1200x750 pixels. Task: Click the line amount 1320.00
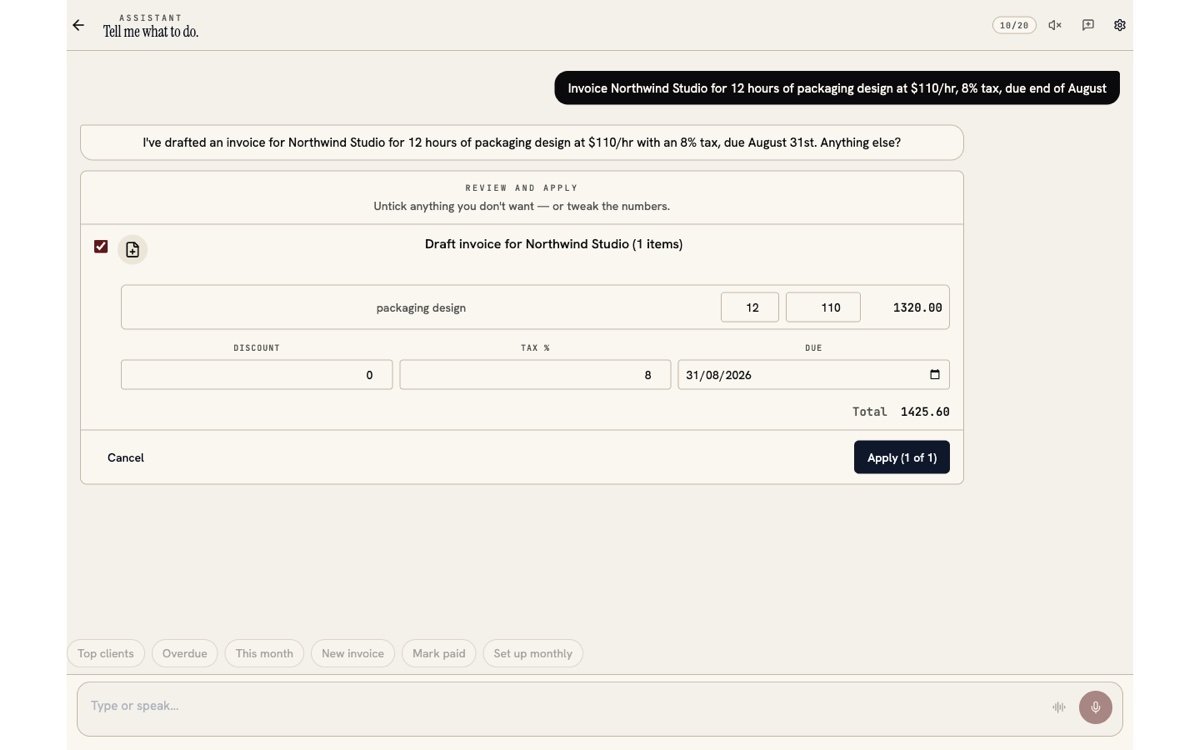917,307
